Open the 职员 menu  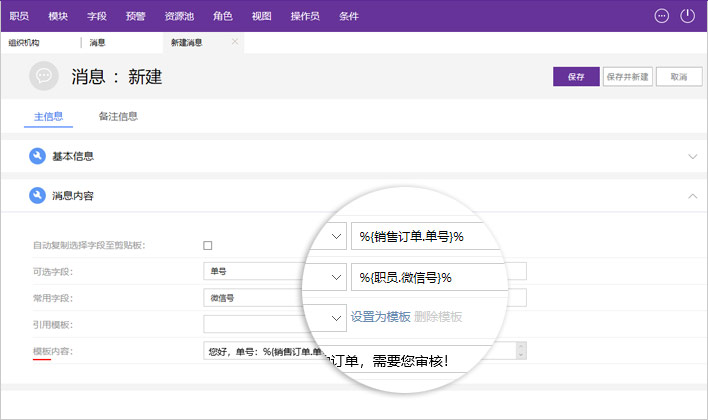pos(19,16)
